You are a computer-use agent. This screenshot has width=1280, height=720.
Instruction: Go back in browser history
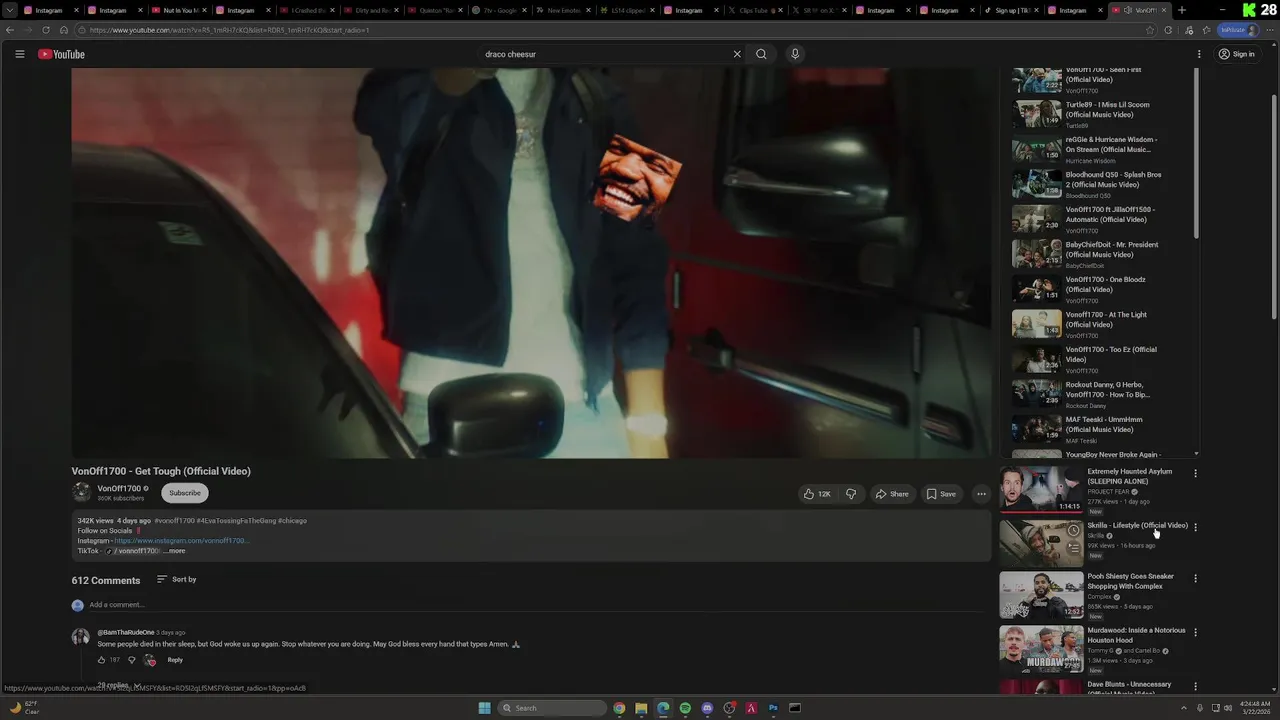10,30
